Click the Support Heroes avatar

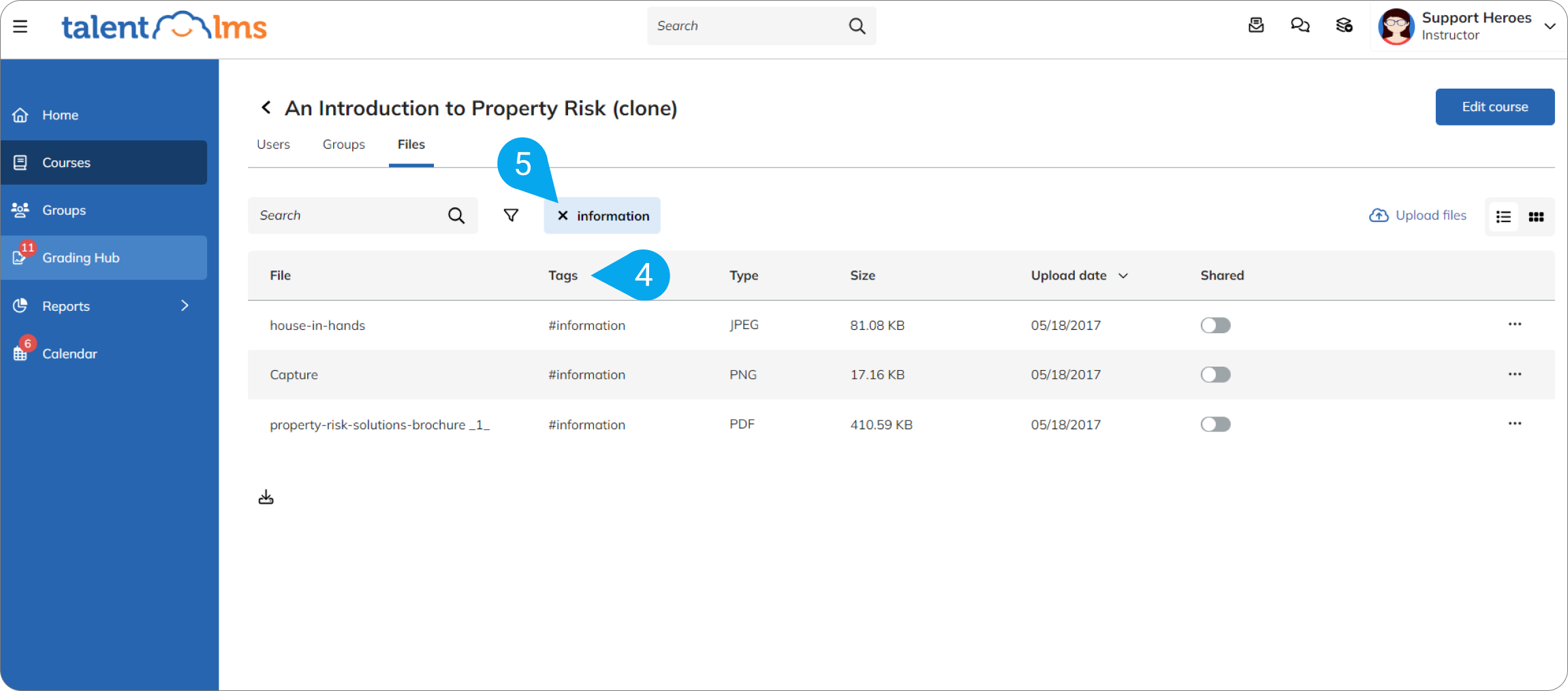[x=1396, y=27]
